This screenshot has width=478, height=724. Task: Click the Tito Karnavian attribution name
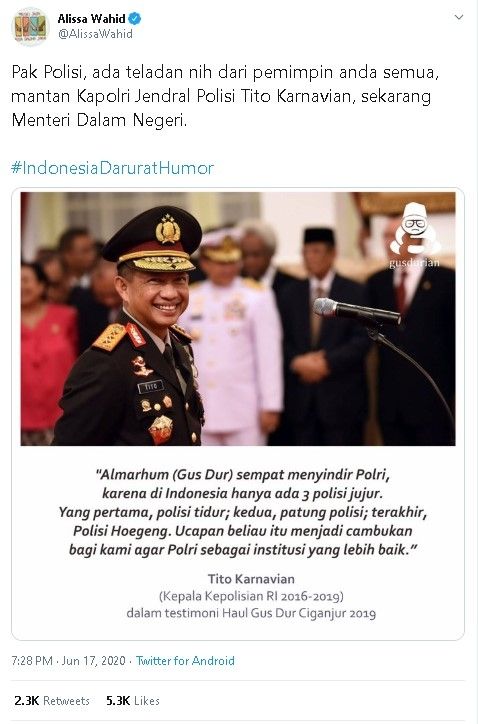[x=251, y=579]
